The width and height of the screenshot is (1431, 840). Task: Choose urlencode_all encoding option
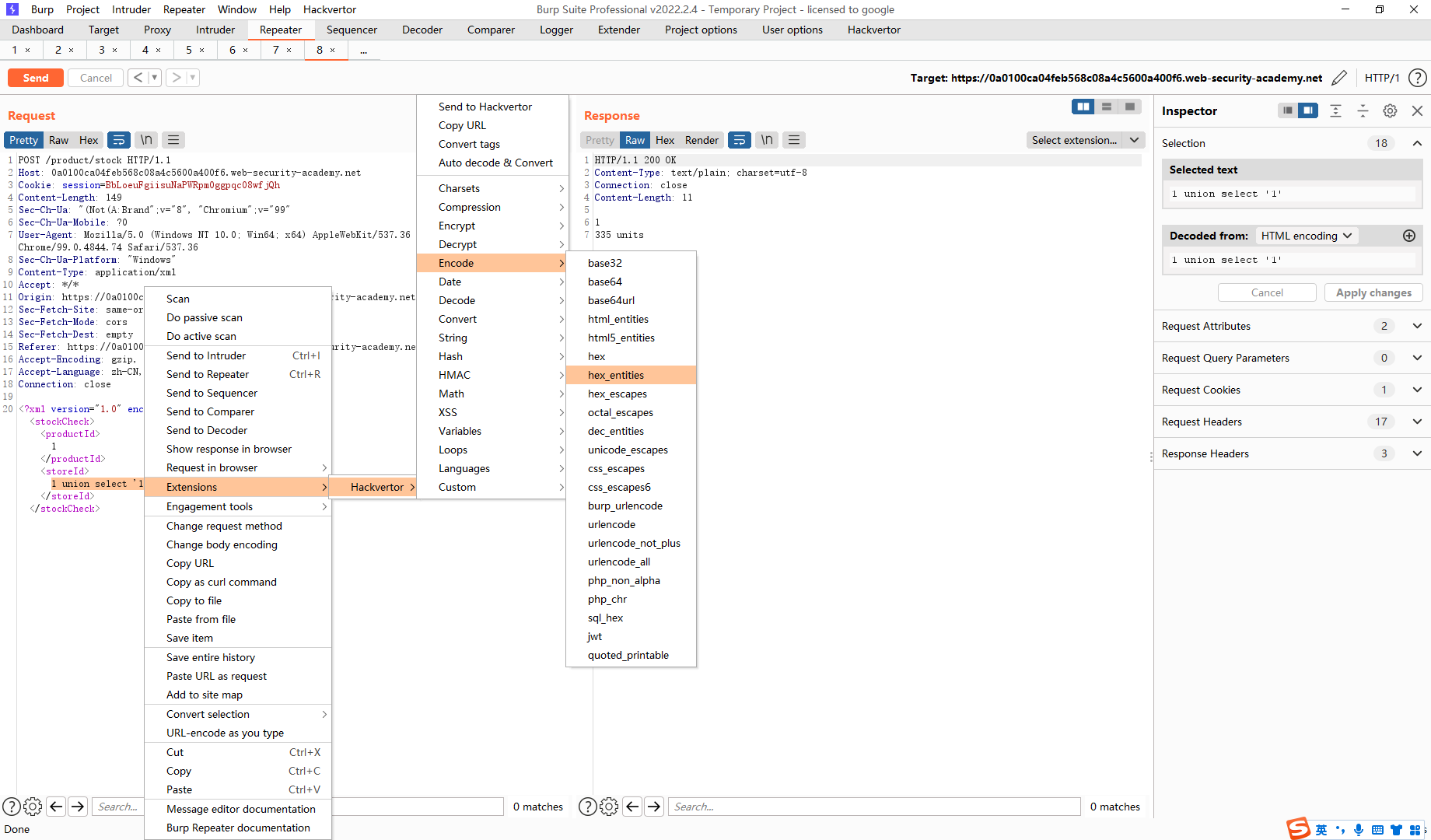pos(631,562)
